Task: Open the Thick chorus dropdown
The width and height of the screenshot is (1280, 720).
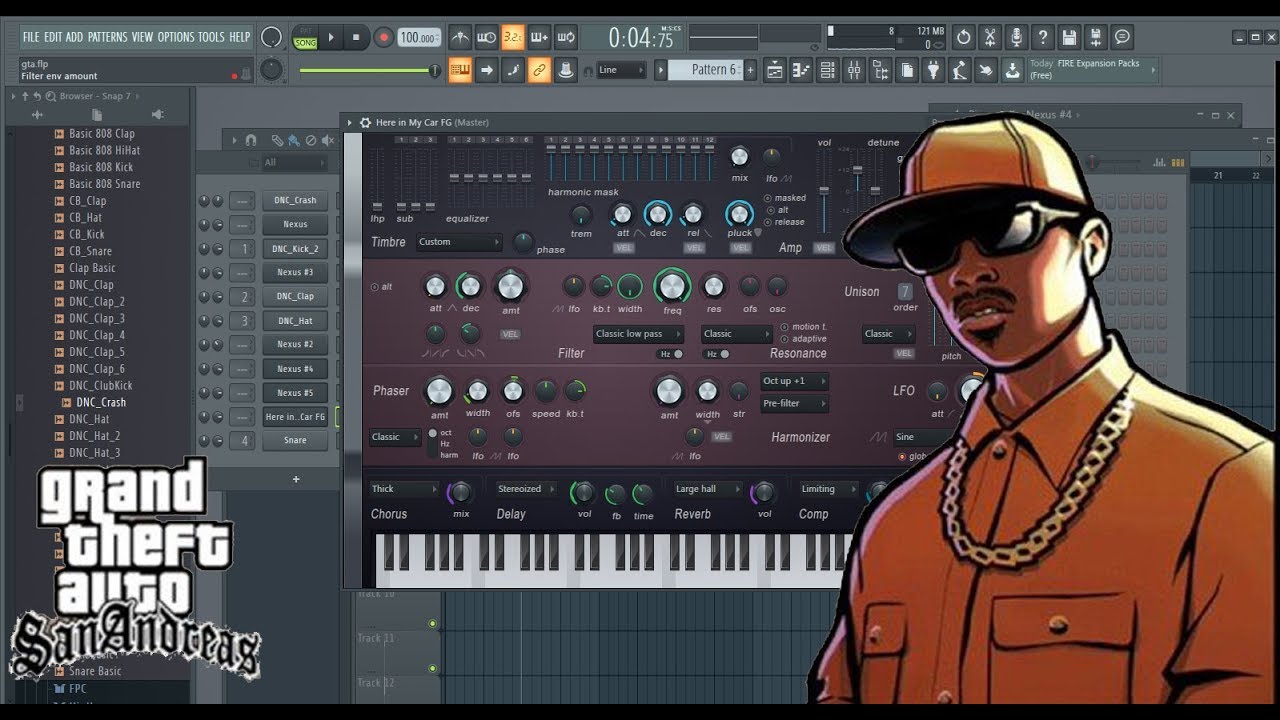Action: (x=404, y=489)
